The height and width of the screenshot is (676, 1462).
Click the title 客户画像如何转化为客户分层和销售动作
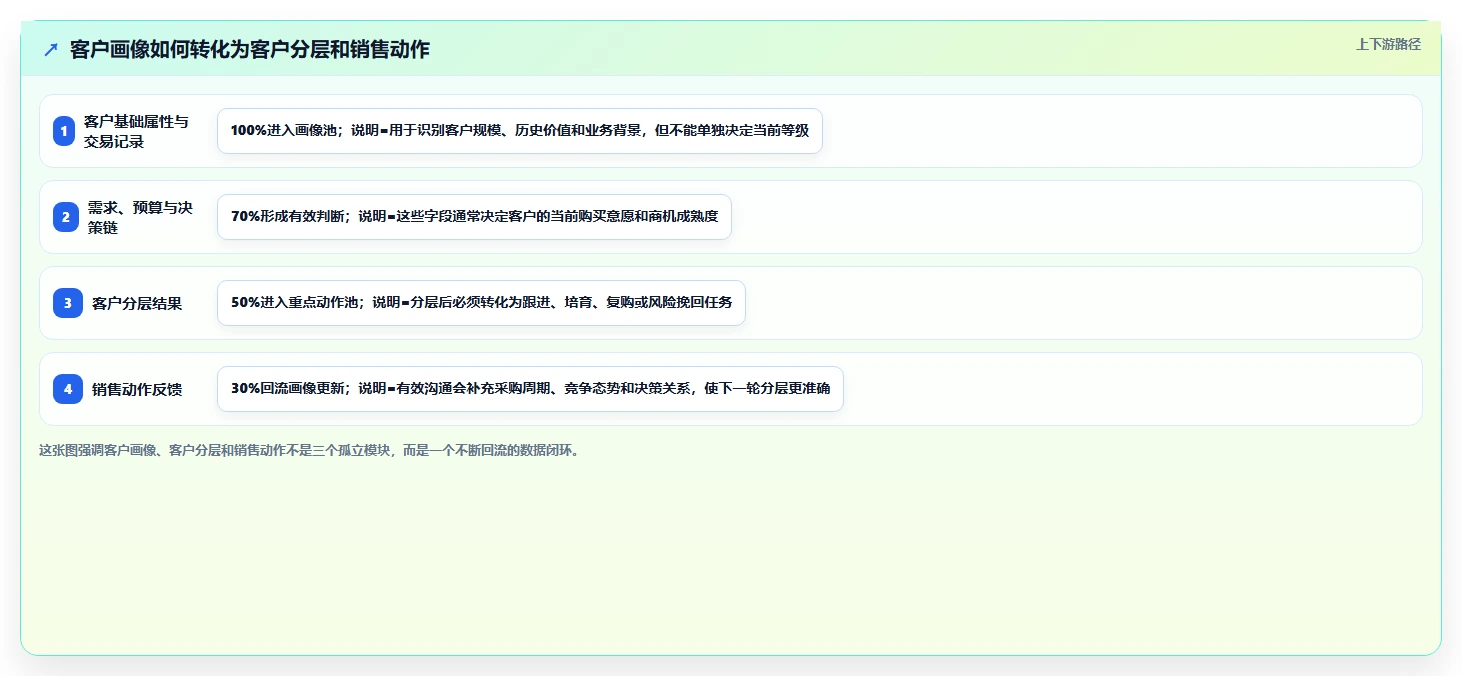click(250, 49)
